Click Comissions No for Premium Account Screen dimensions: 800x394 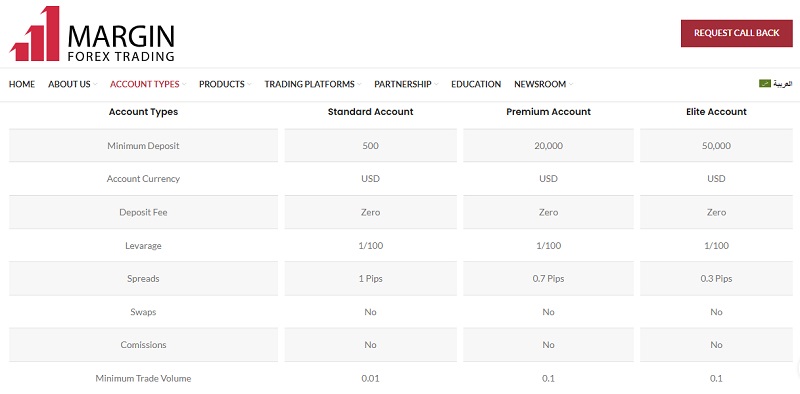(548, 345)
